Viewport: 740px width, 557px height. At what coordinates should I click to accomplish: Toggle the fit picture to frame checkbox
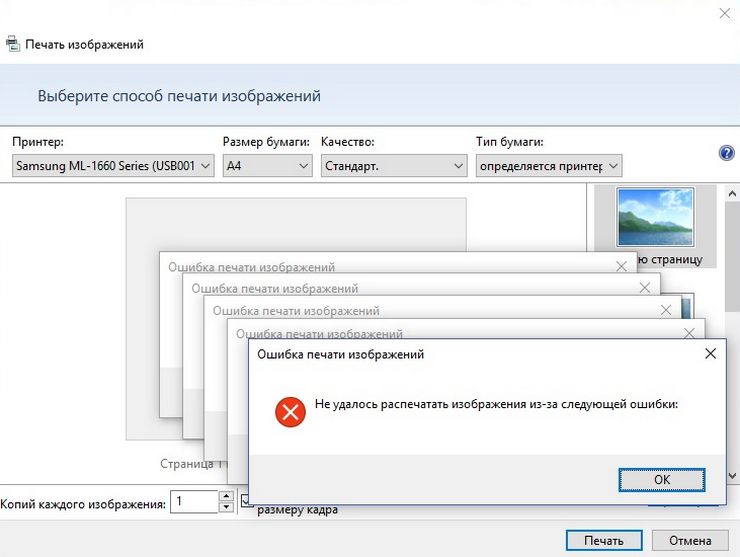246,501
